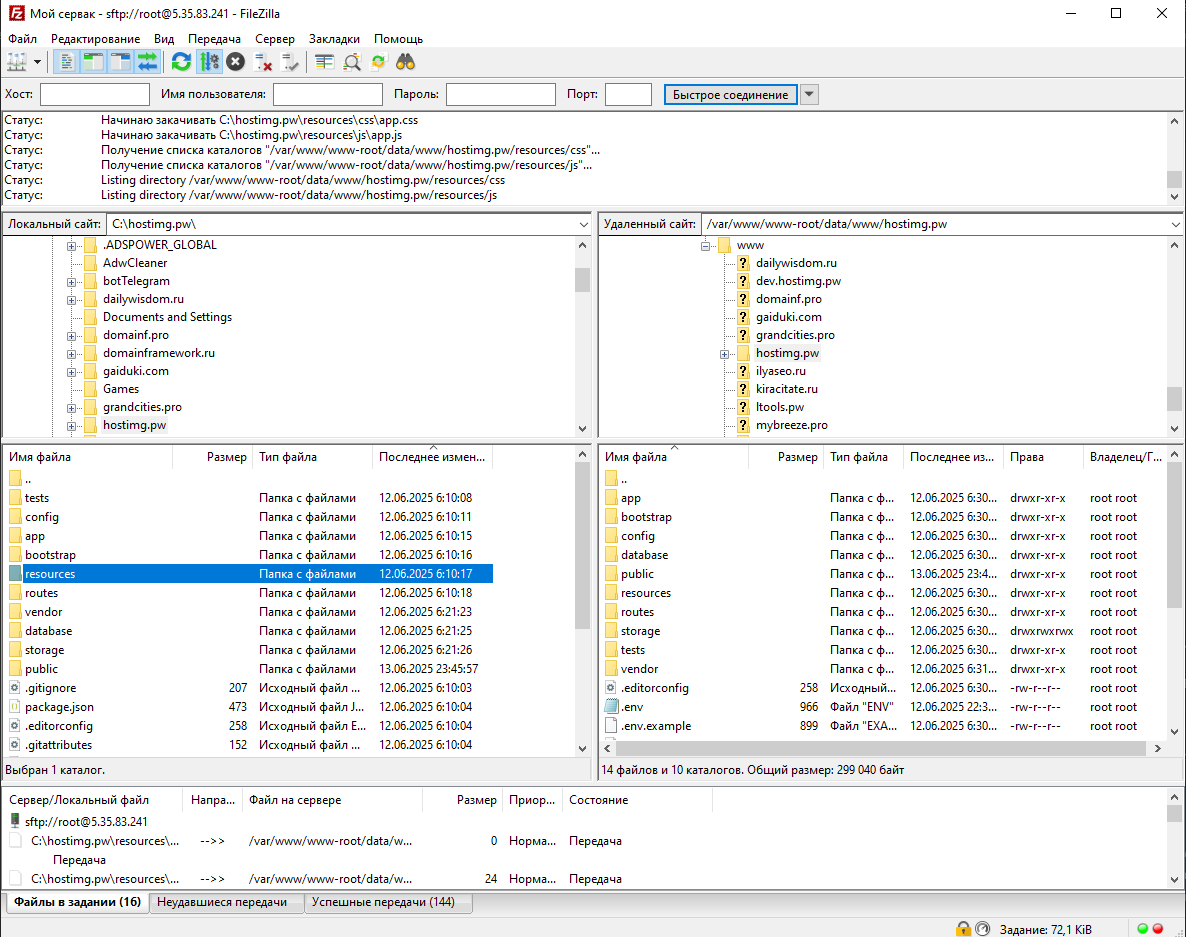Open the Передача menu

(x=214, y=39)
